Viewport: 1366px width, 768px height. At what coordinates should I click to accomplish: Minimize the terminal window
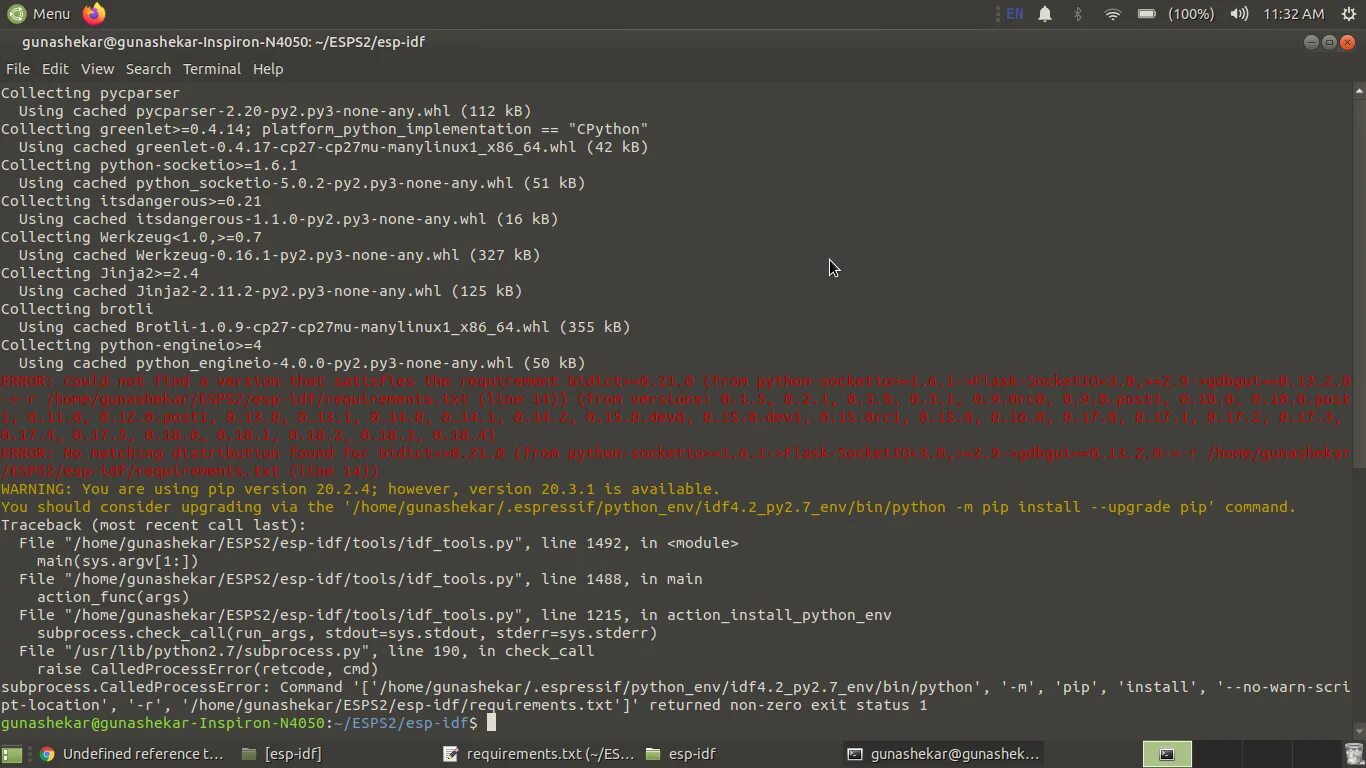coord(1312,42)
